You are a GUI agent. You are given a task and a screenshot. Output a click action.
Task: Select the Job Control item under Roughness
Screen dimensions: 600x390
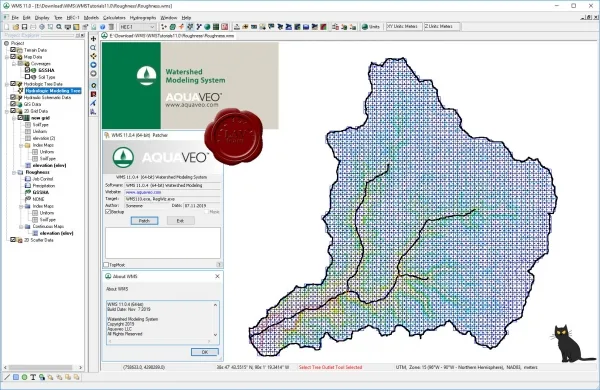click(42, 179)
